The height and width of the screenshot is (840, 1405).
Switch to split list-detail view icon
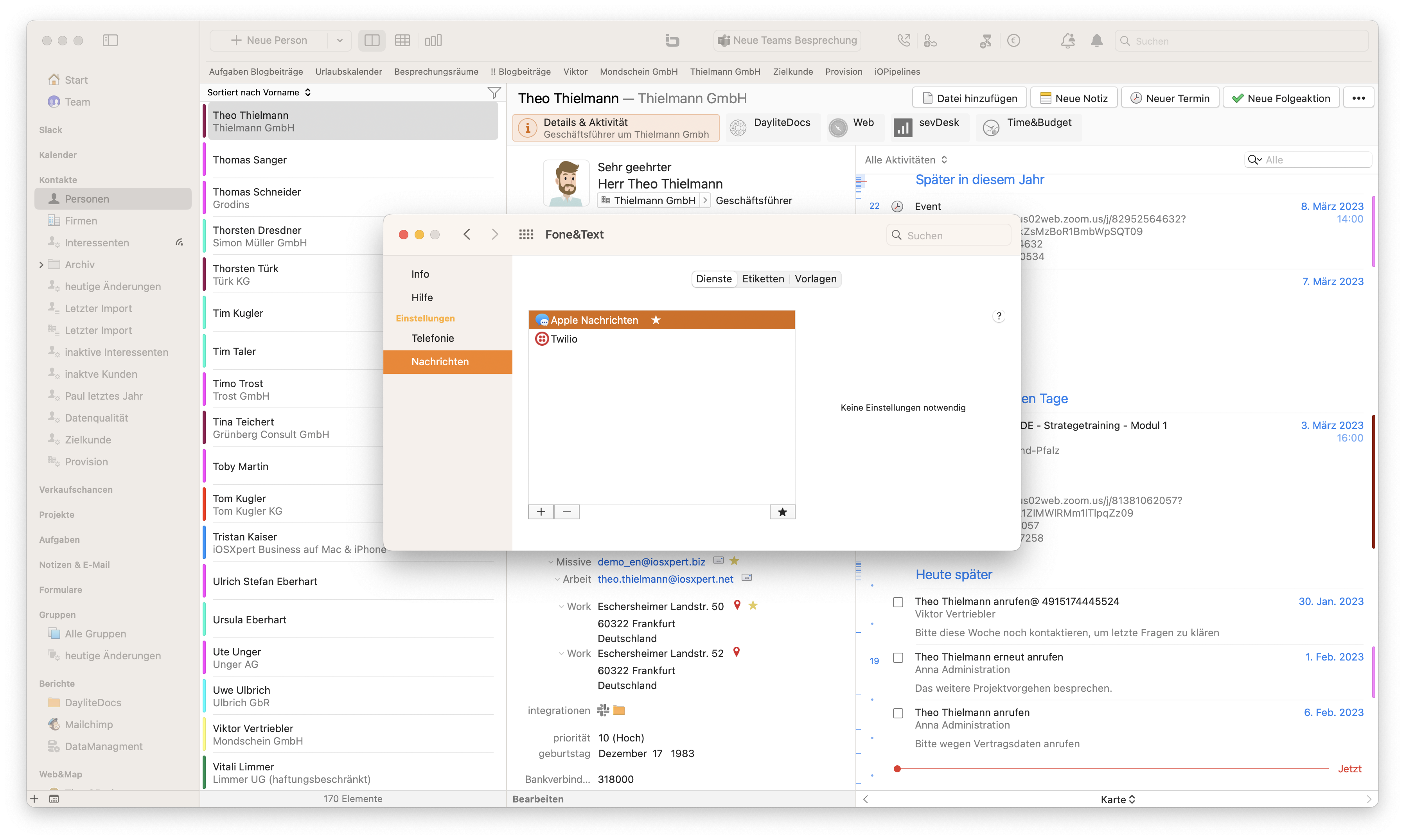point(372,40)
